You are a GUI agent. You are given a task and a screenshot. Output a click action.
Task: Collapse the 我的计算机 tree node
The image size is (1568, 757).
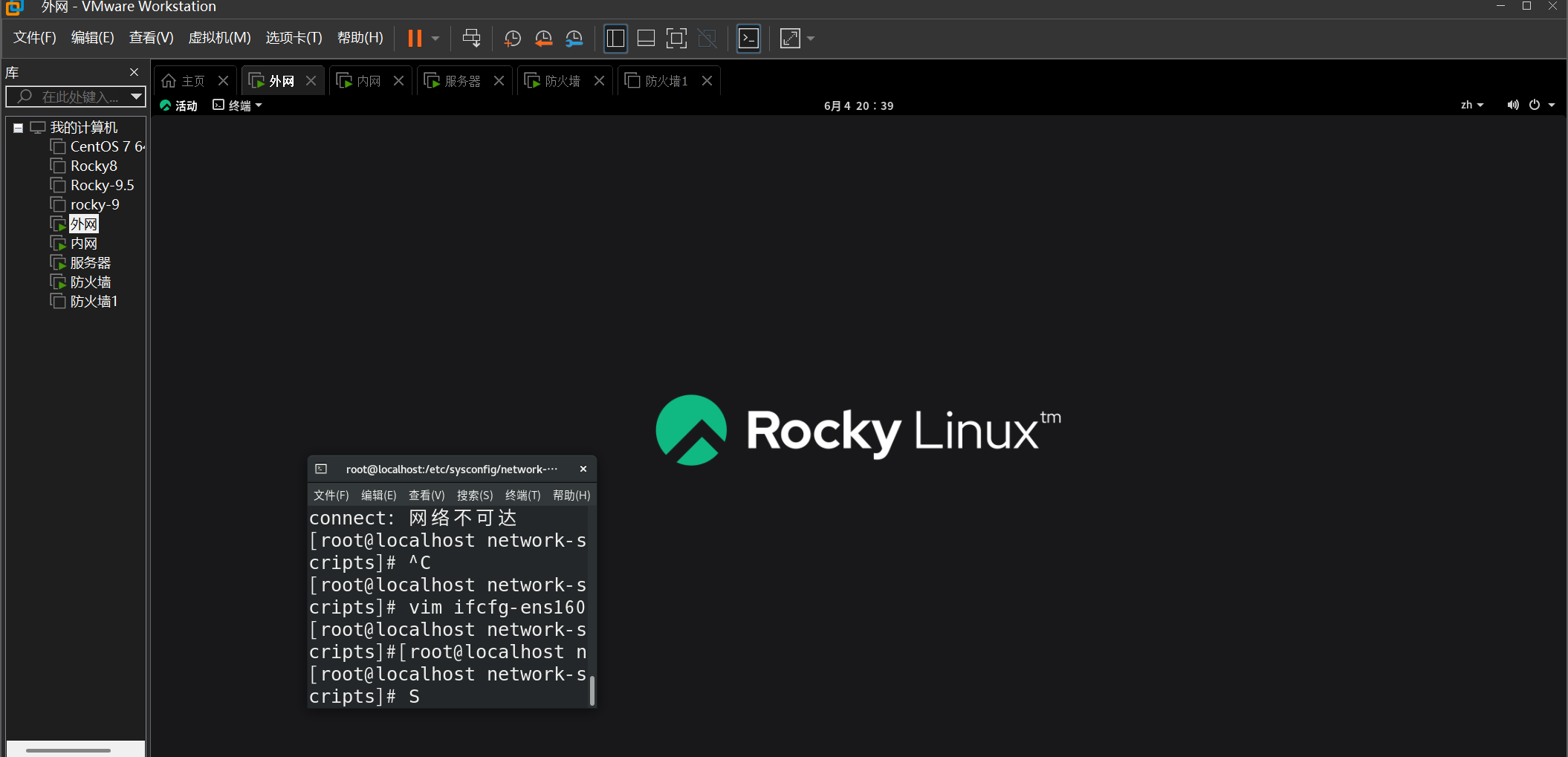(18, 128)
